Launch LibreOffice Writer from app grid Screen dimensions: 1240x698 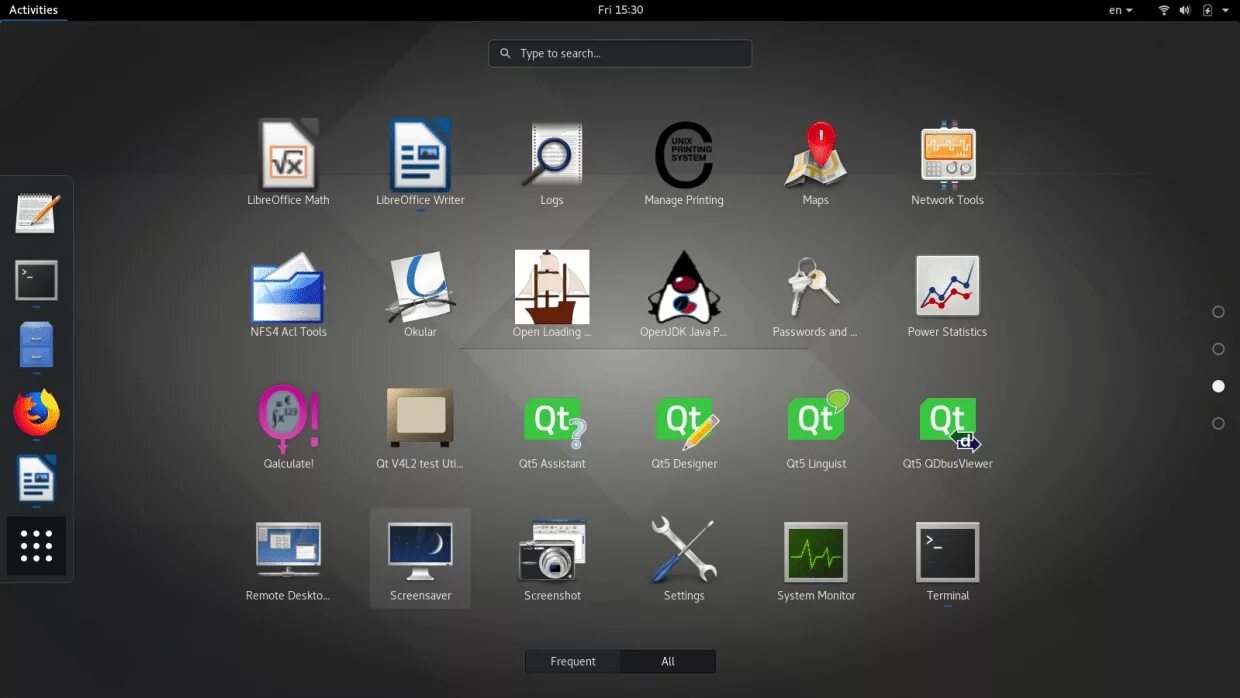420,163
